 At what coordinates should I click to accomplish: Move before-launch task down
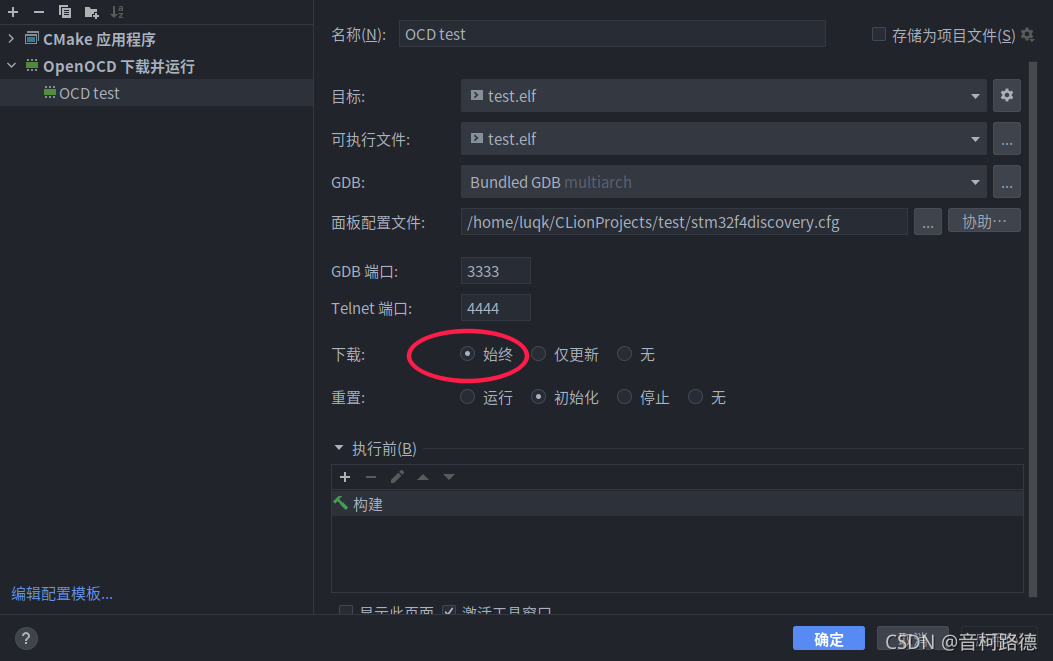[x=449, y=477]
